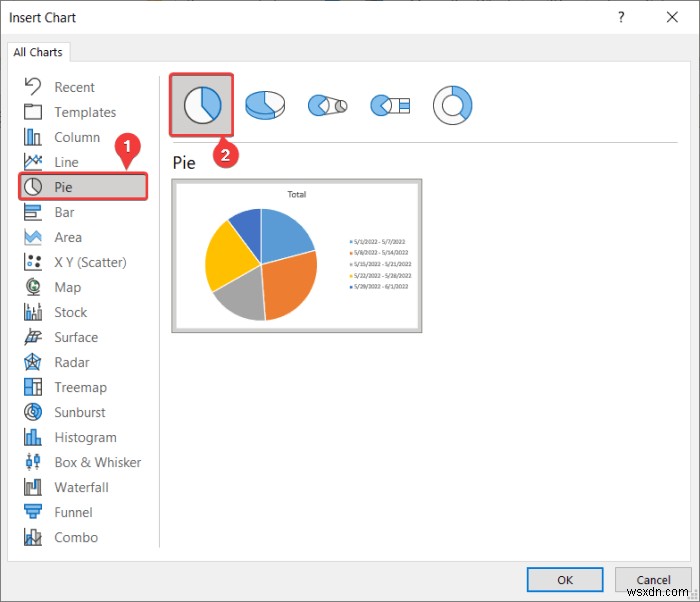Select the Map chart category
Screen dimensions: 700x602
click(67, 287)
